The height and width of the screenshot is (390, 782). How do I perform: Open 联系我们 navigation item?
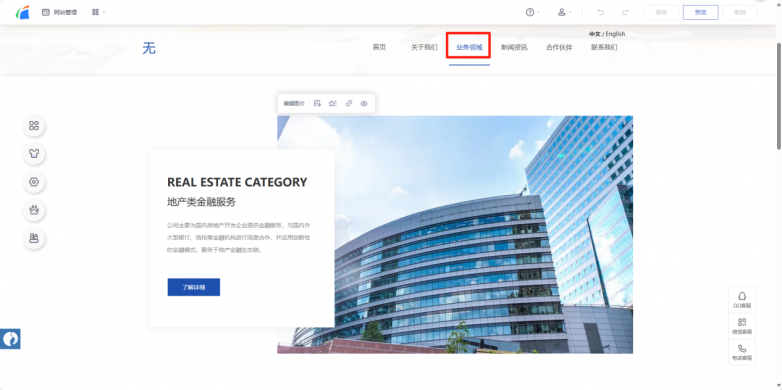pos(604,47)
